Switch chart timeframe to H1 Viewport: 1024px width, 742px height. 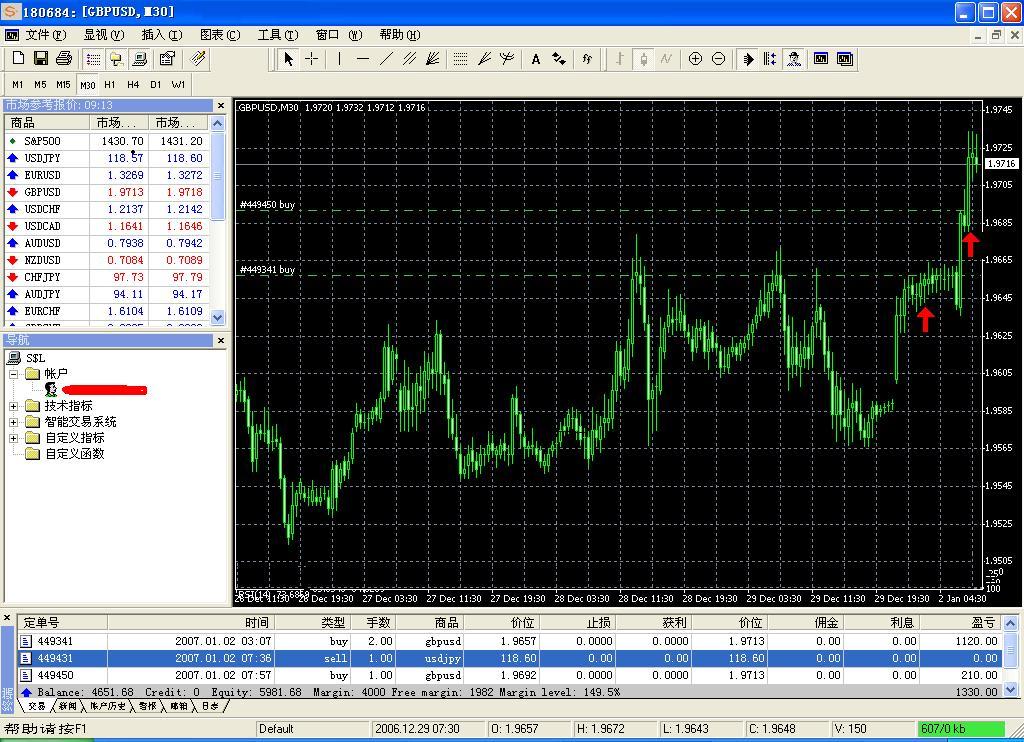(110, 85)
